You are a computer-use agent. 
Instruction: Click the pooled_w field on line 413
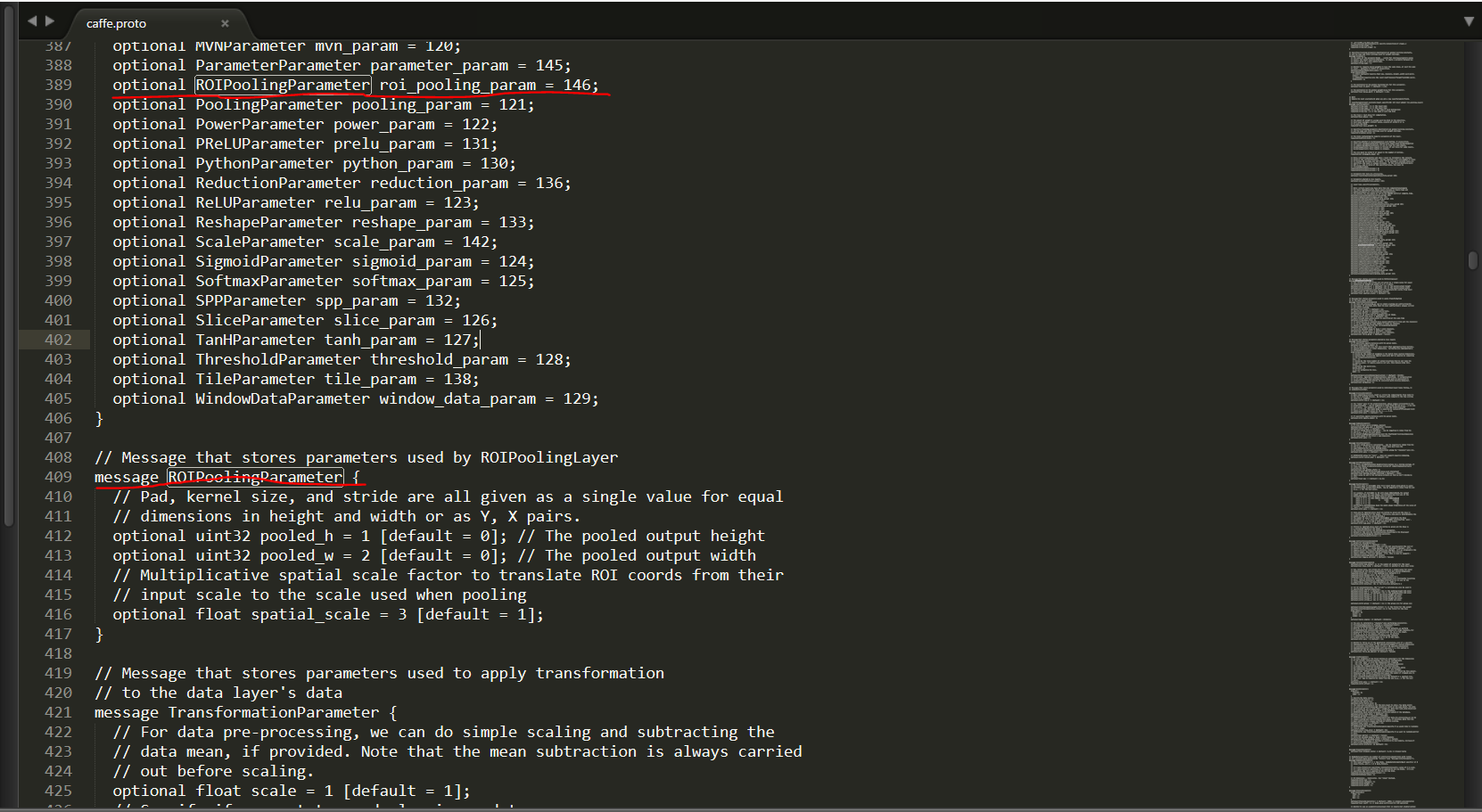(296, 555)
